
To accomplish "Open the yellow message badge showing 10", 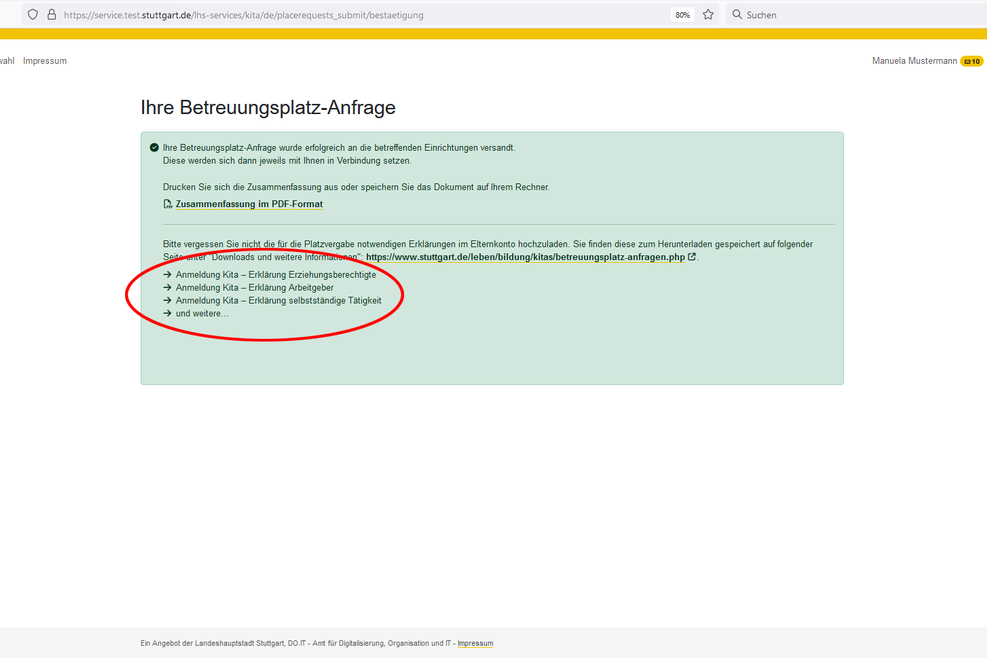I will [x=971, y=61].
